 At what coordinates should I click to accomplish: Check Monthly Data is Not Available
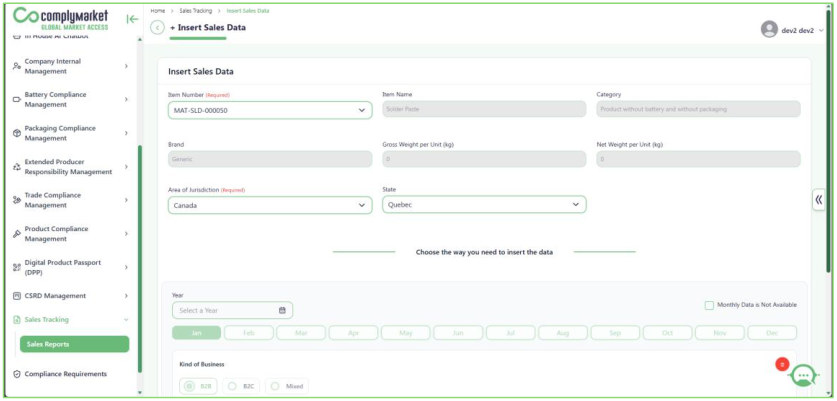pyautogui.click(x=709, y=305)
